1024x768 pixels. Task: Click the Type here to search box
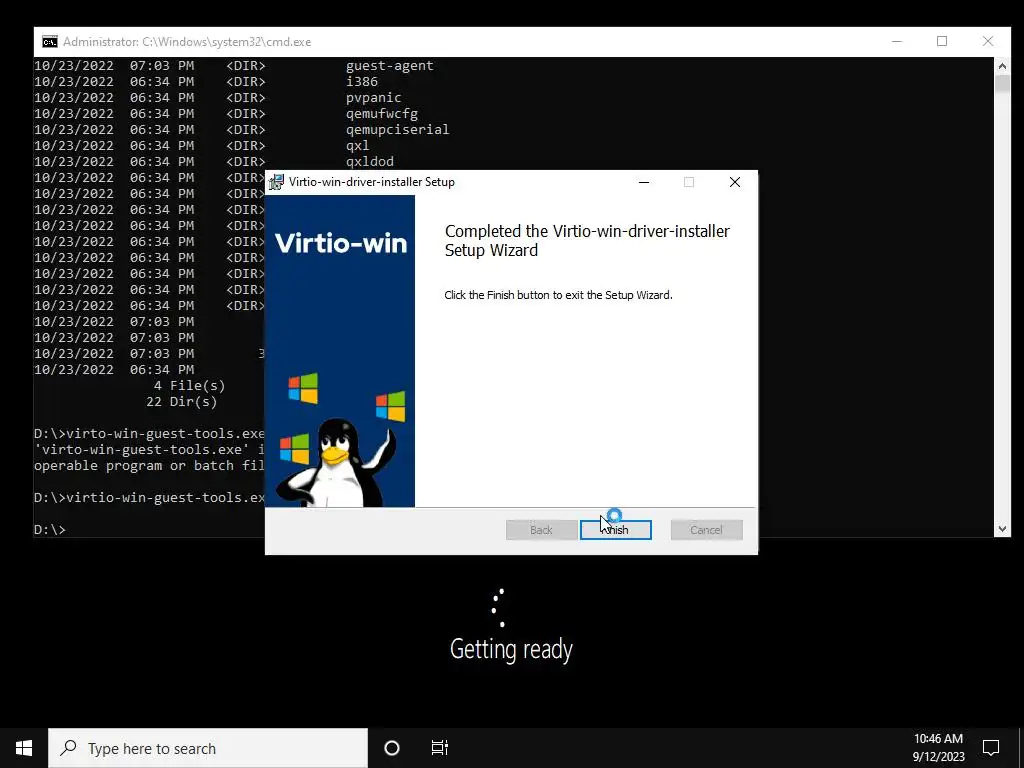pyautogui.click(x=208, y=748)
